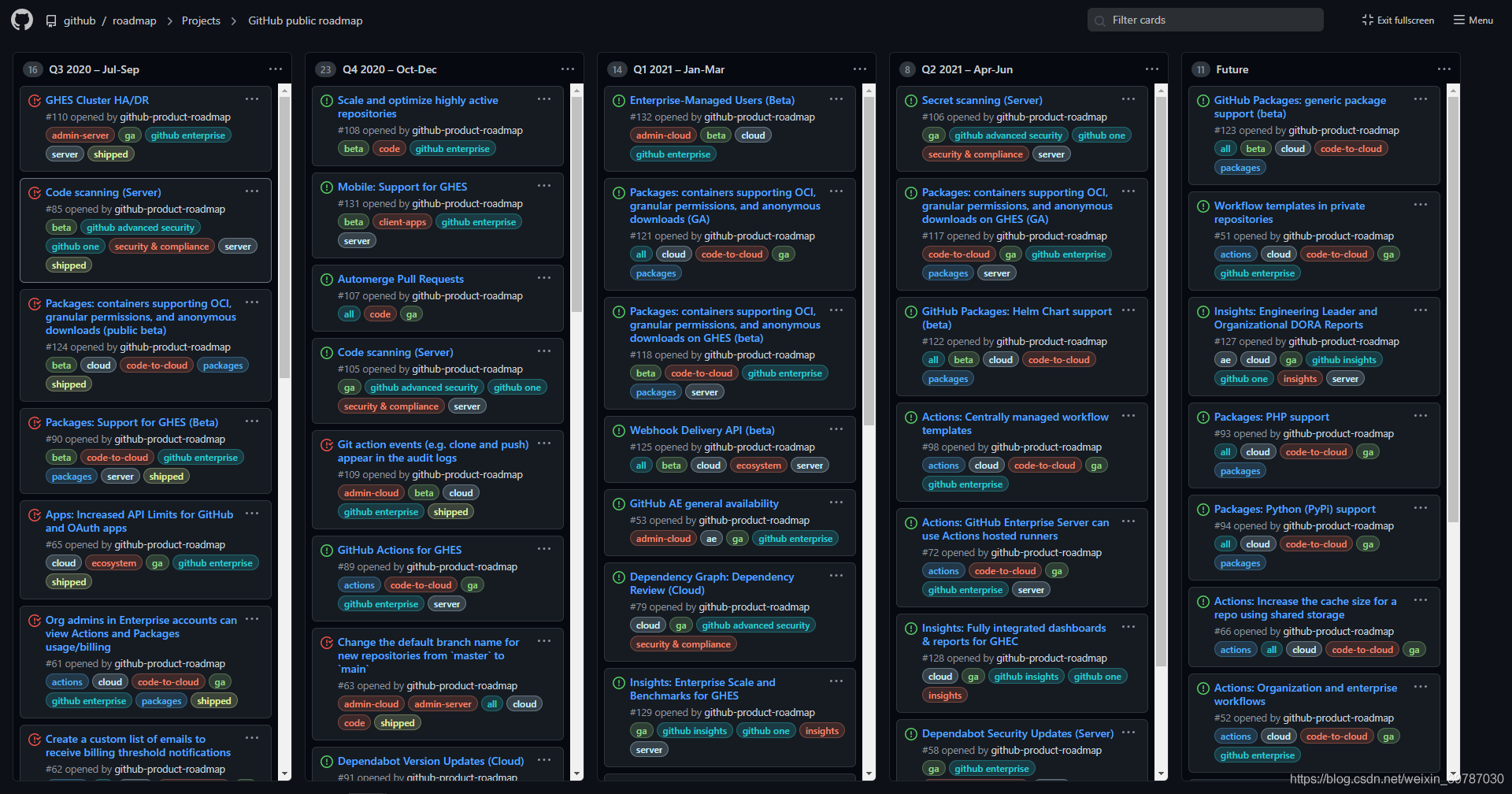Open the GitHub Actions for GHES issue
Viewport: 1512px width, 794px height.
400,551
